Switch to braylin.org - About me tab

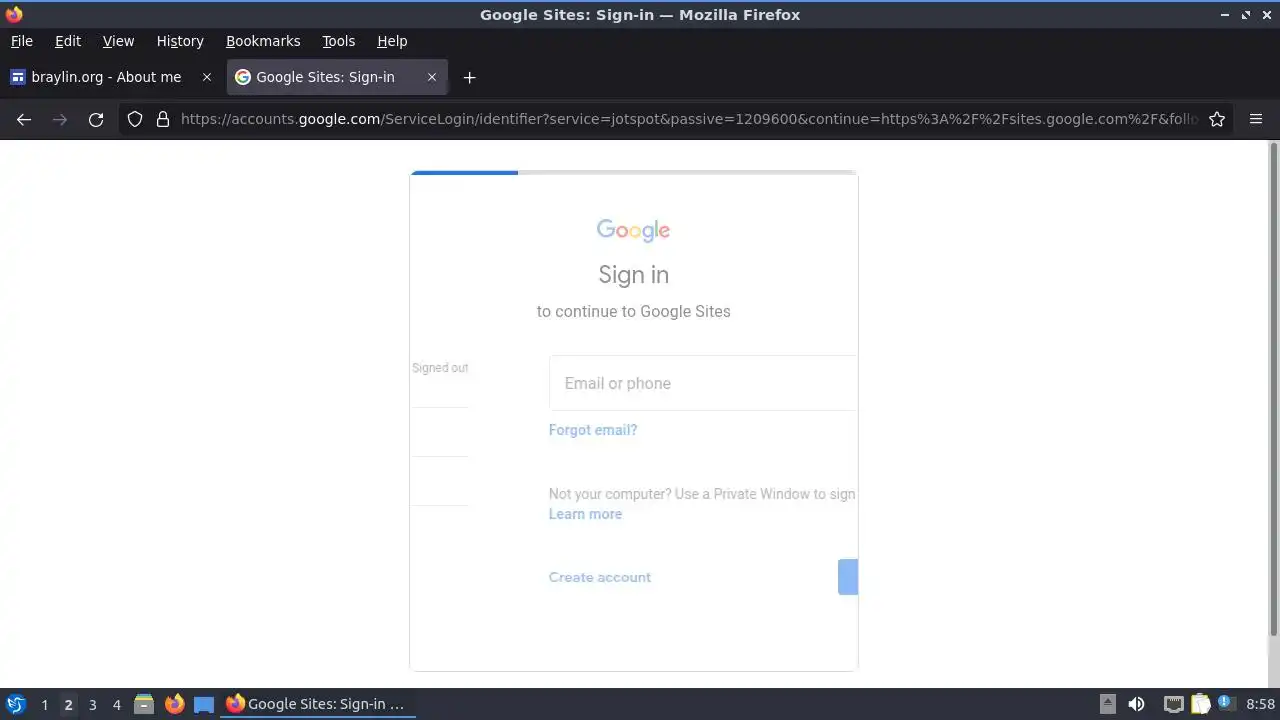[x=106, y=77]
